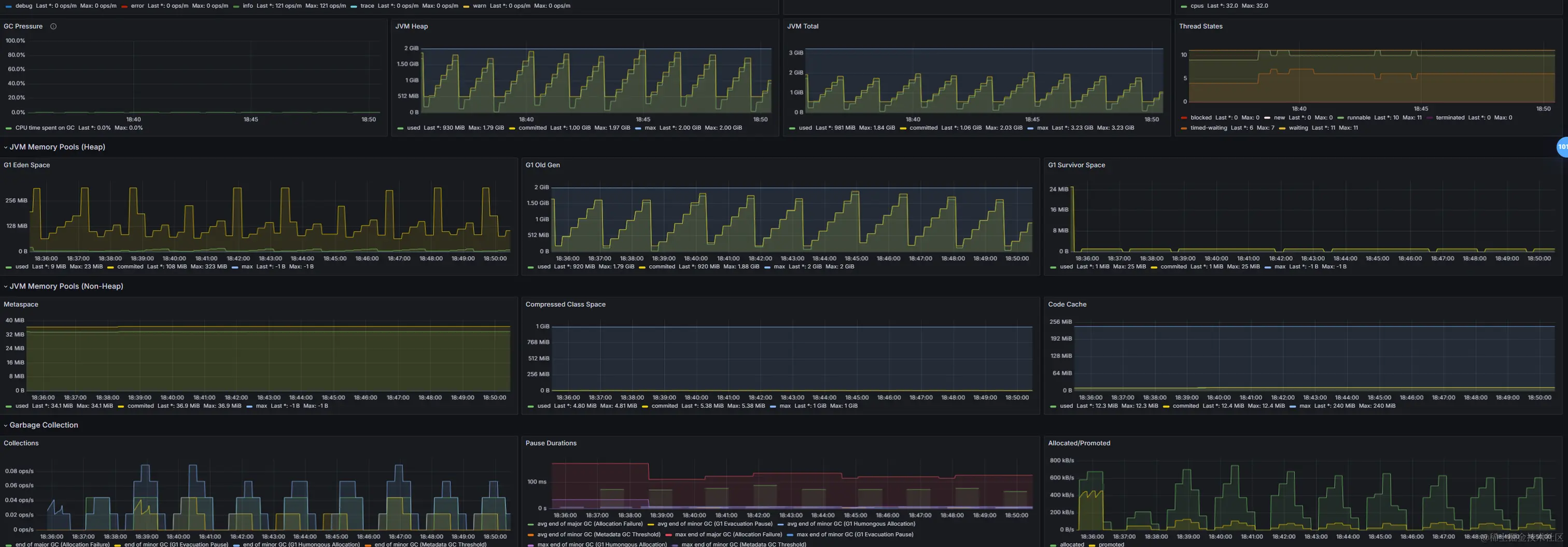Open the JVM Heap panel title menu
Image resolution: width=1568 pixels, height=547 pixels.
[x=412, y=27]
